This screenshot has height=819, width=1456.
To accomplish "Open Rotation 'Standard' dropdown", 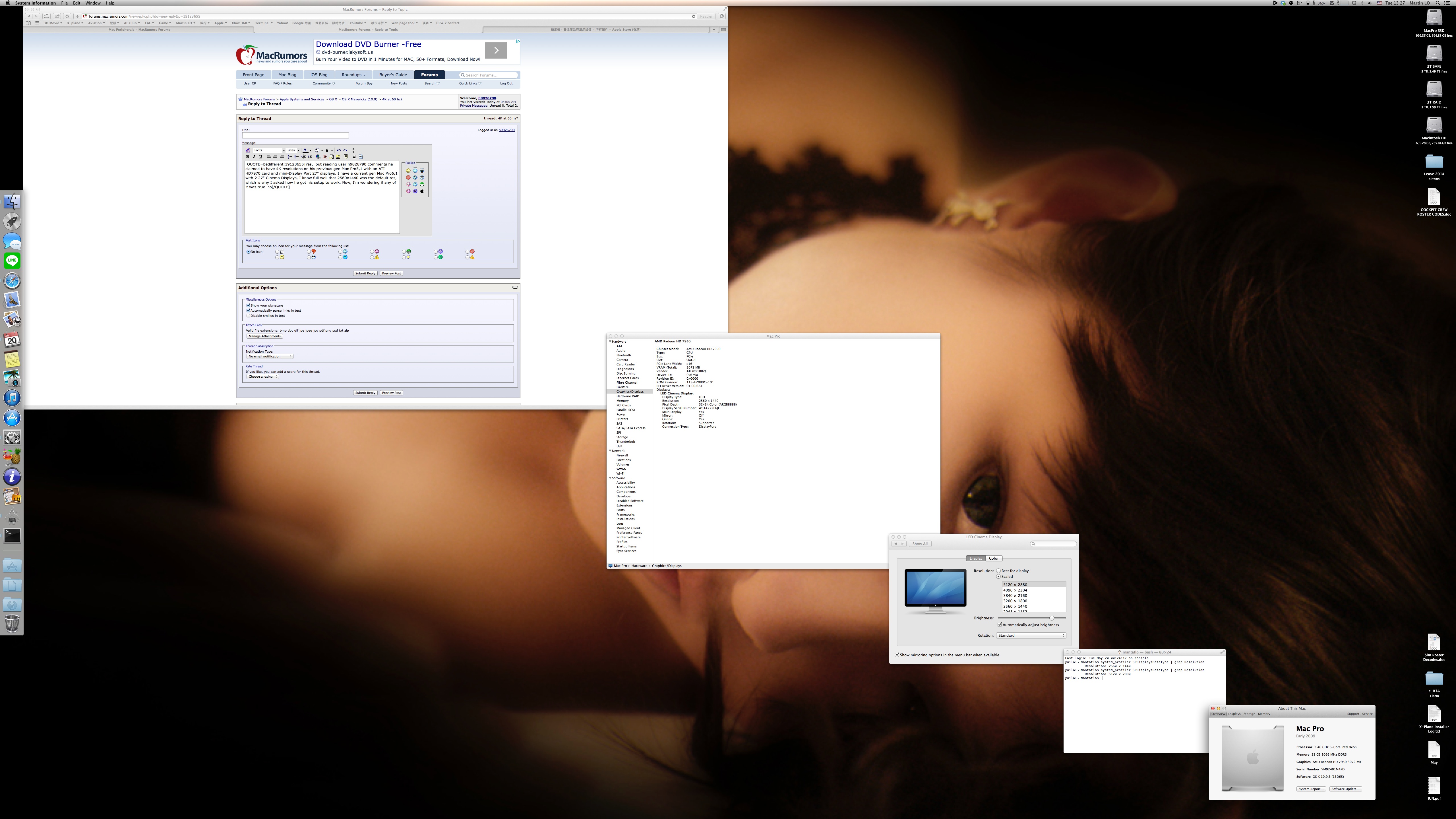I will (1031, 635).
